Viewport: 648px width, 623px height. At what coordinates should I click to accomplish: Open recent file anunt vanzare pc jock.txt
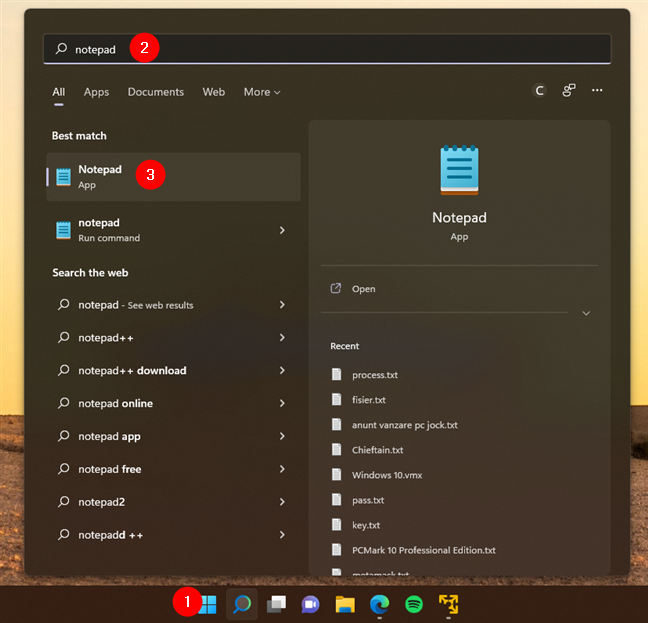(405, 425)
